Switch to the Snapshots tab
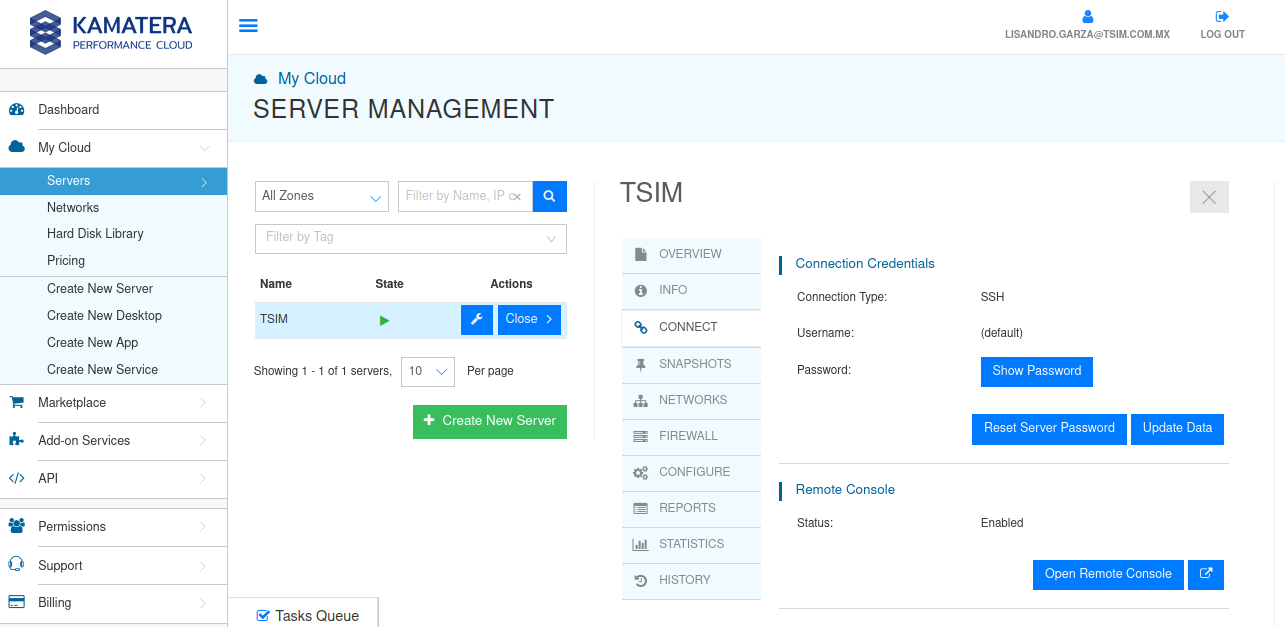Viewport: 1285px width, 627px height. click(x=692, y=365)
